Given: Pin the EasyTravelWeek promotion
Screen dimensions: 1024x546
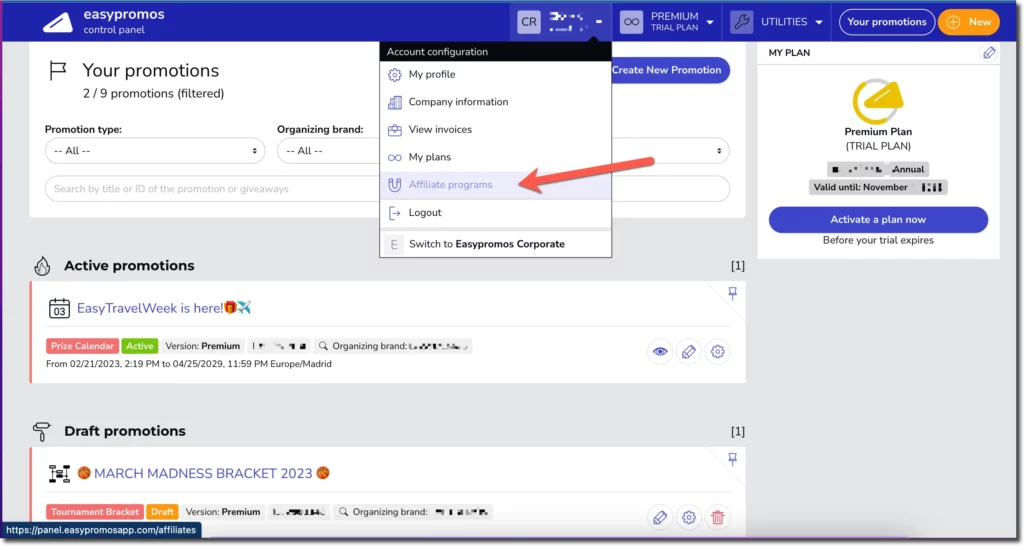Looking at the screenshot, I should point(733,293).
